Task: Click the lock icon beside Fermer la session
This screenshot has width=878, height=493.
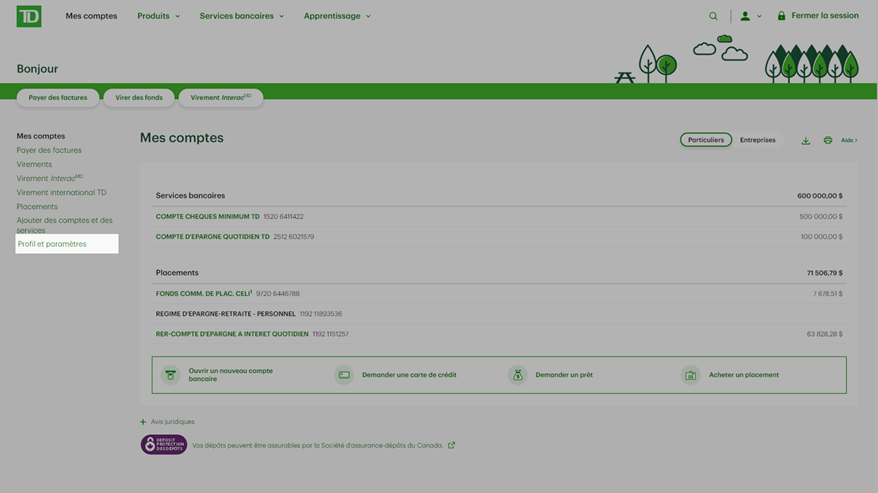Action: click(x=781, y=16)
